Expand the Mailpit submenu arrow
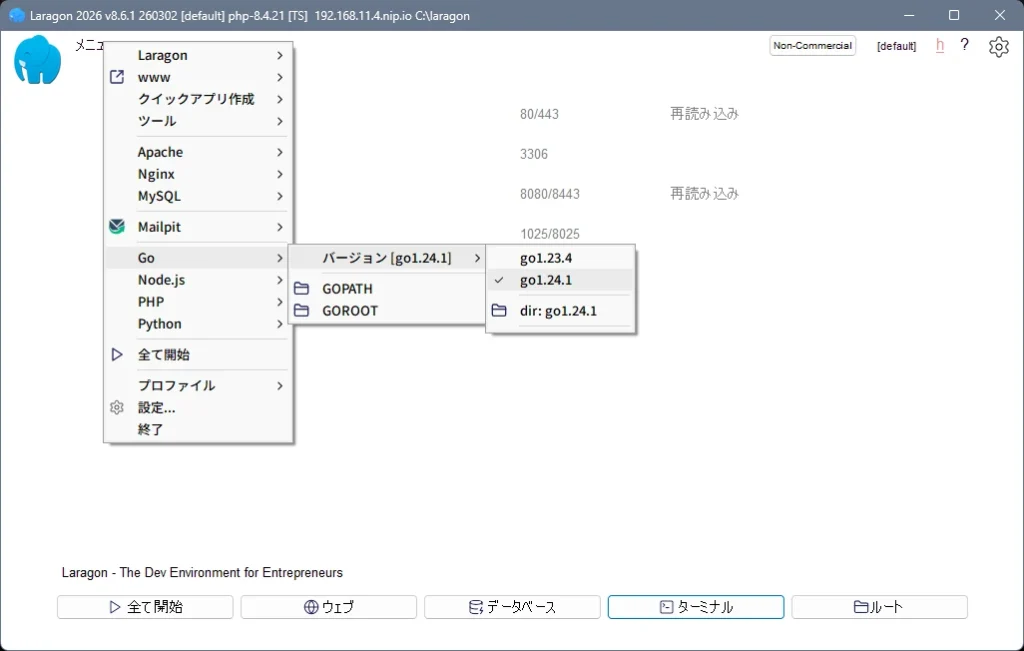Image resolution: width=1024 pixels, height=651 pixels. [x=280, y=227]
